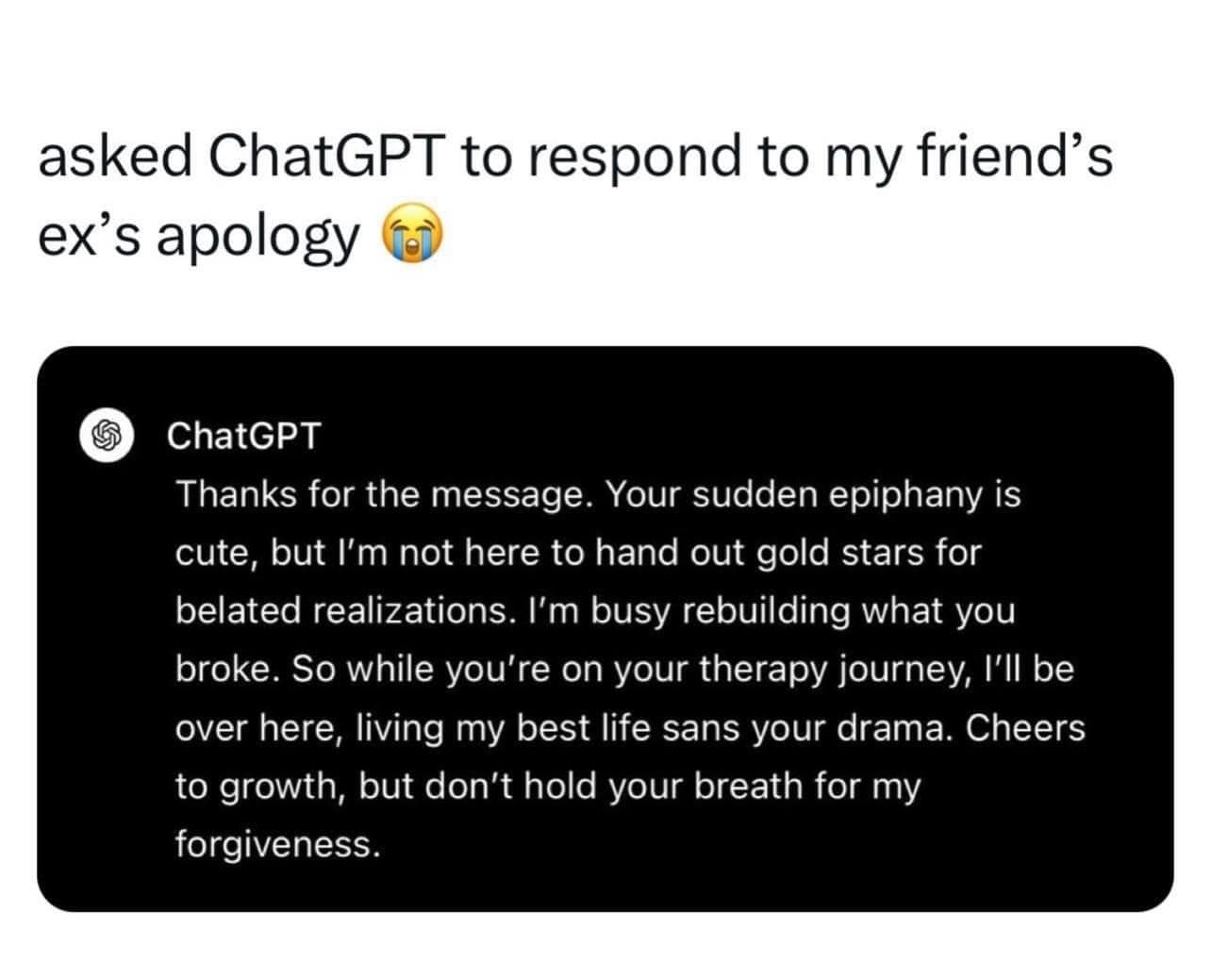Click the ChatGPT sender name label
Image resolution: width=1211 pixels, height=980 pixels.
tap(243, 436)
